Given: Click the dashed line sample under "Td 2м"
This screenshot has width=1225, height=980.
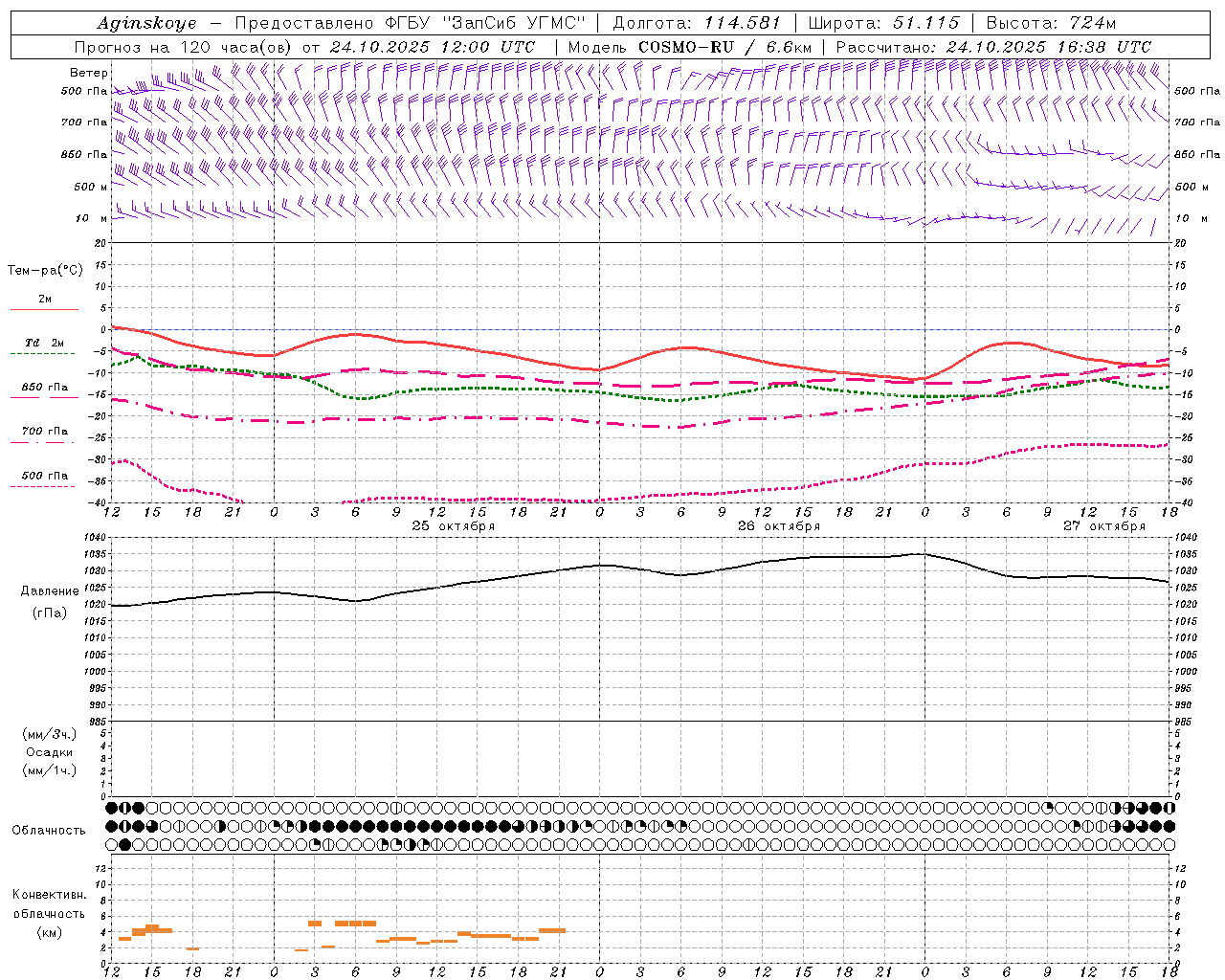Looking at the screenshot, I should point(44,353).
